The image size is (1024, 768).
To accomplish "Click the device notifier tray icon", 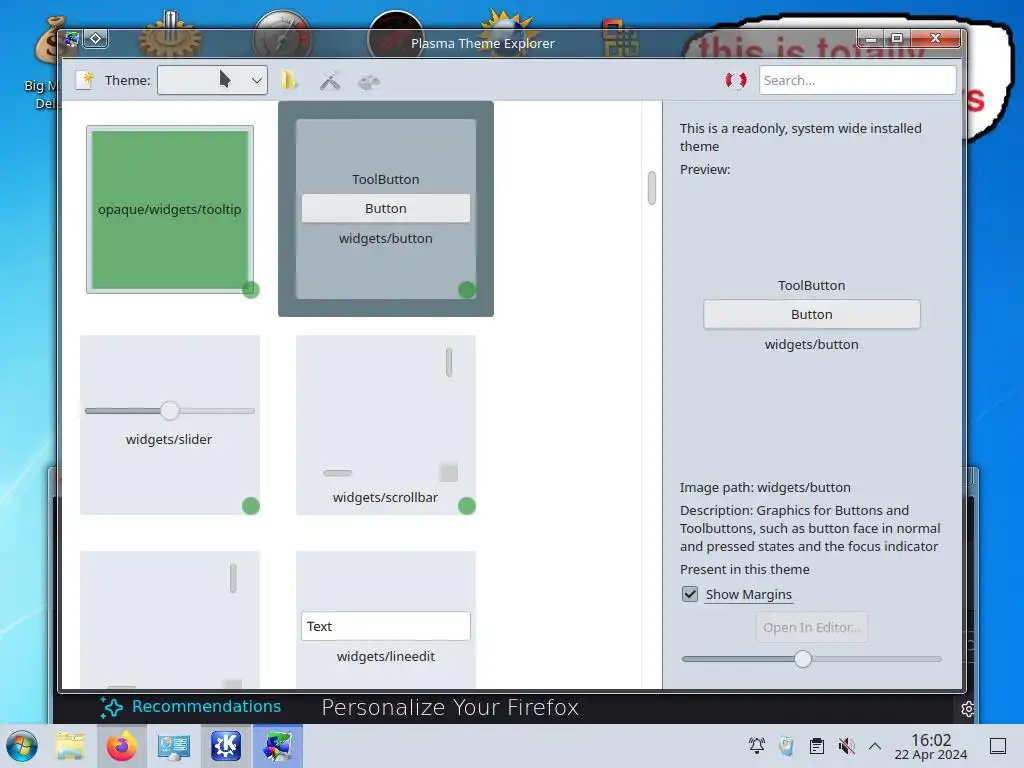I will coord(786,745).
